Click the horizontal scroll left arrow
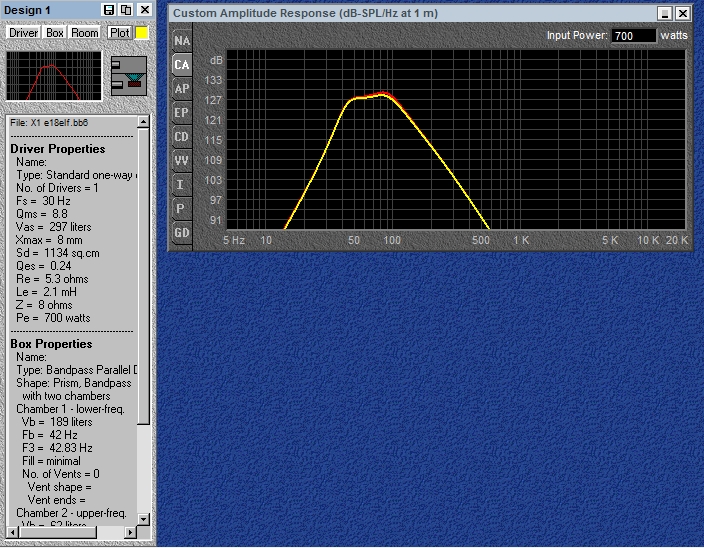704x548 pixels. pyautogui.click(x=13, y=532)
